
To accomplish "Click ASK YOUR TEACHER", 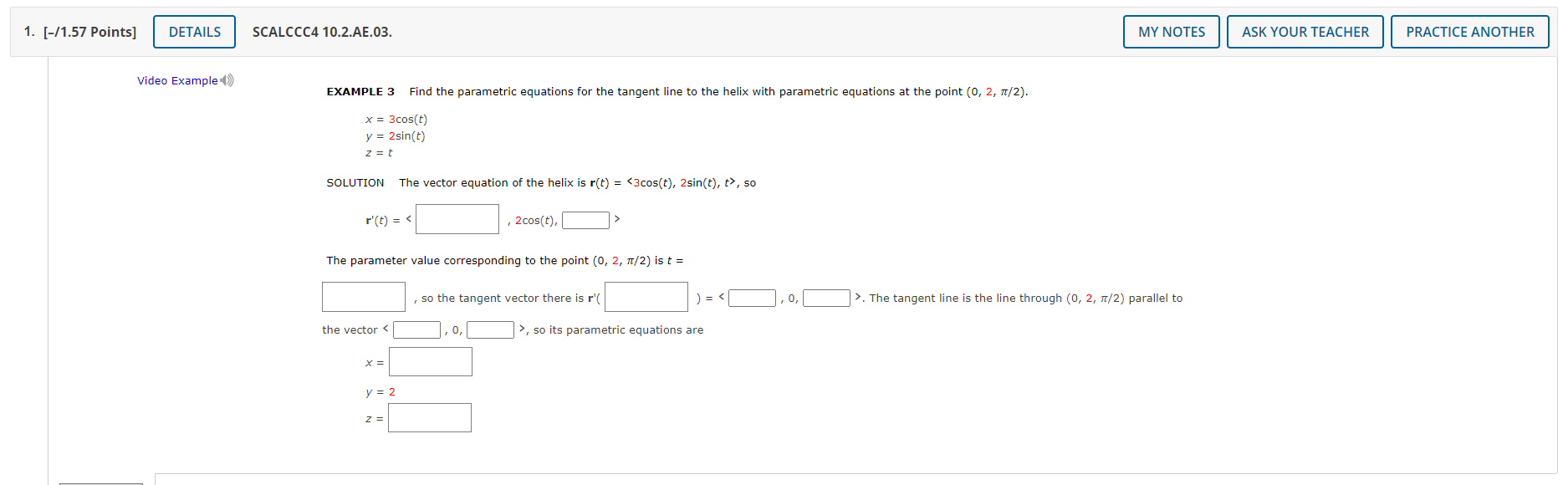I will [1305, 31].
